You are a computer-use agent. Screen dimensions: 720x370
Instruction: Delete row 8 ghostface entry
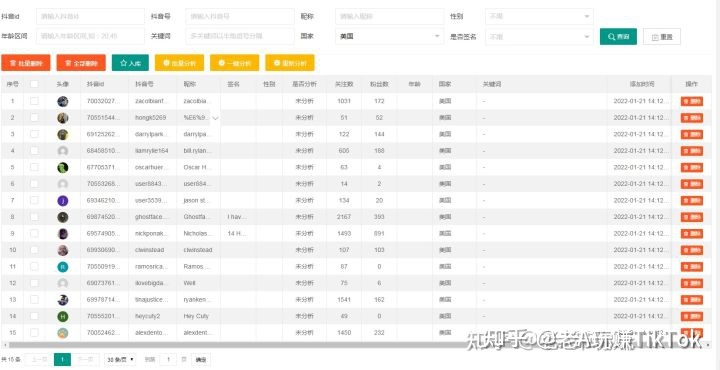coord(692,217)
